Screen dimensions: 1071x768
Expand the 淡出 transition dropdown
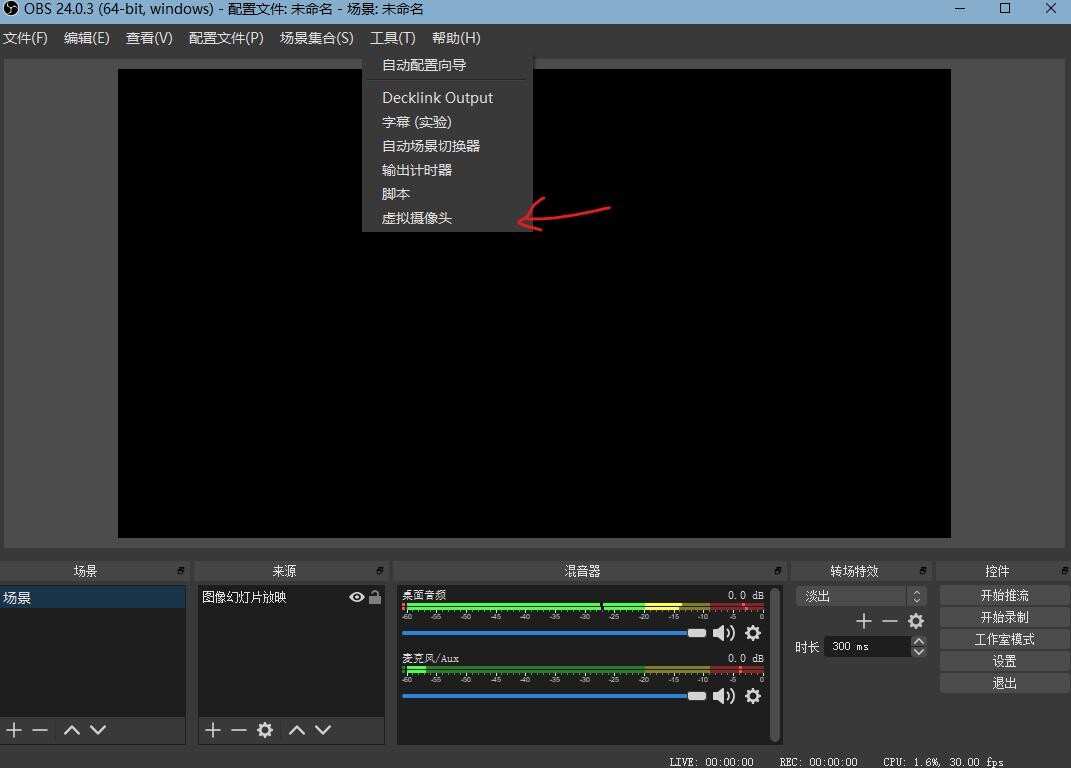point(916,596)
